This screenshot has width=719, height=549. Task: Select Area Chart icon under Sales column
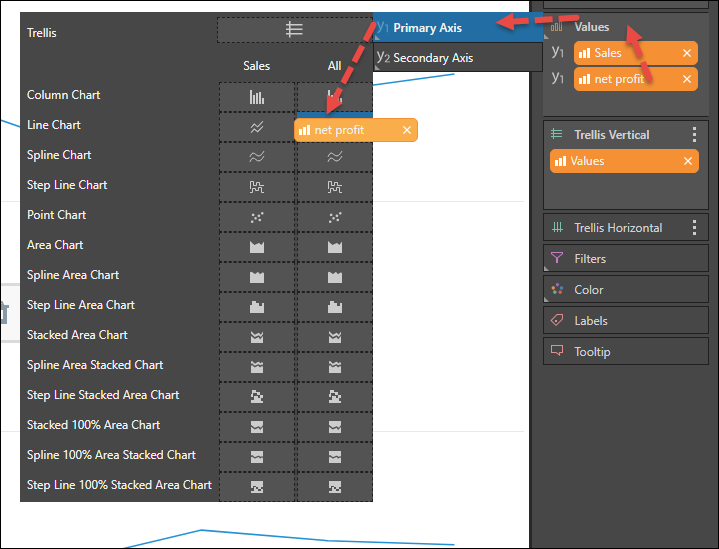tap(257, 247)
